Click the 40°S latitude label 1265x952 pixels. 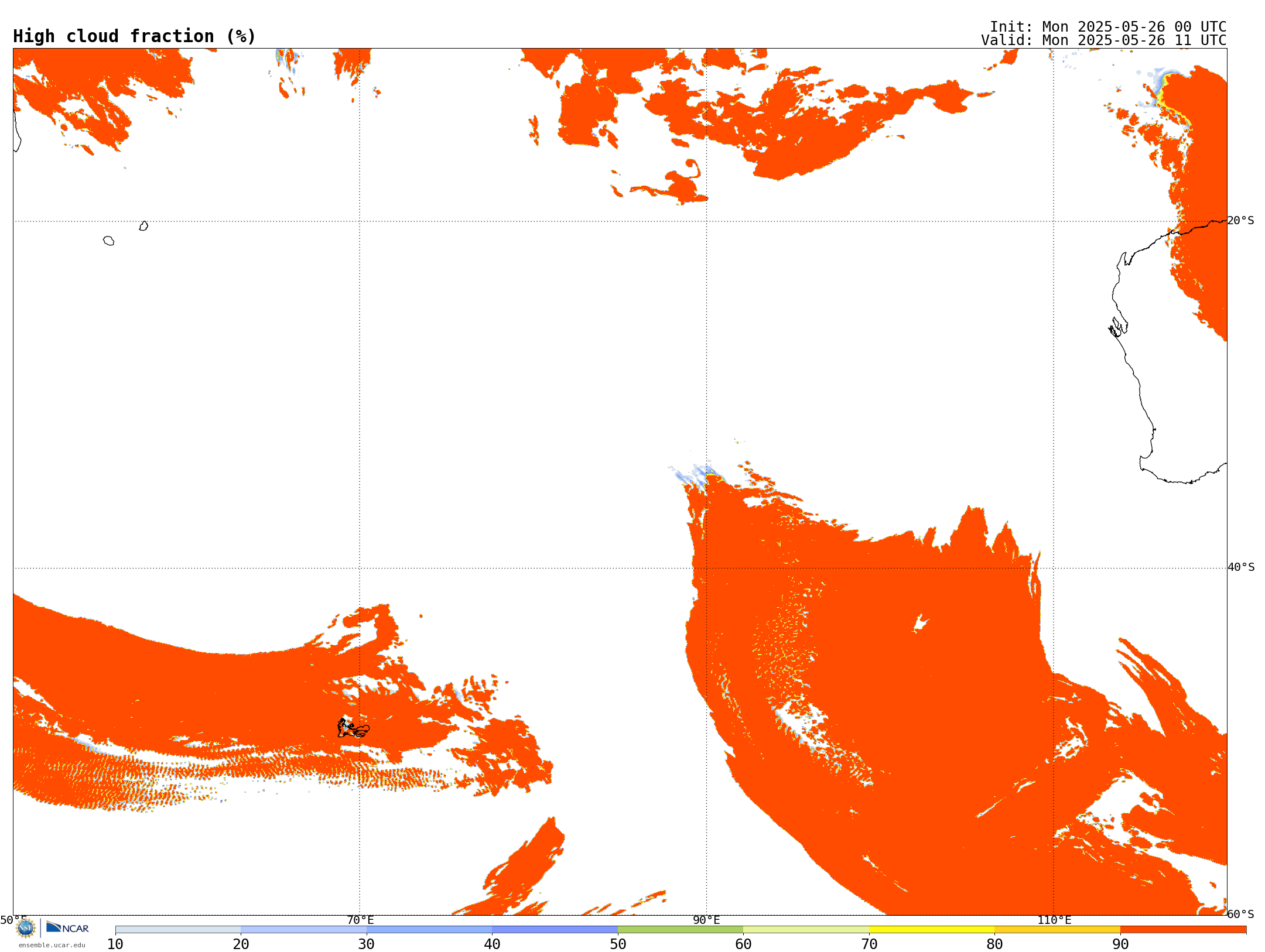(1241, 567)
